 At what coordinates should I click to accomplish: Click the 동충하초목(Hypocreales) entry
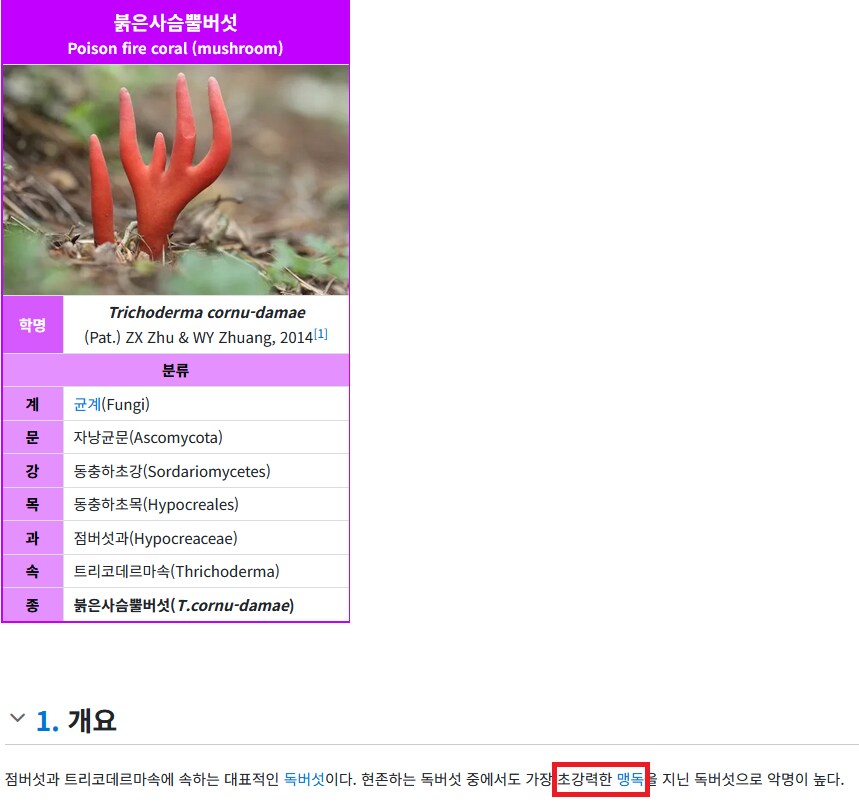tap(156, 504)
